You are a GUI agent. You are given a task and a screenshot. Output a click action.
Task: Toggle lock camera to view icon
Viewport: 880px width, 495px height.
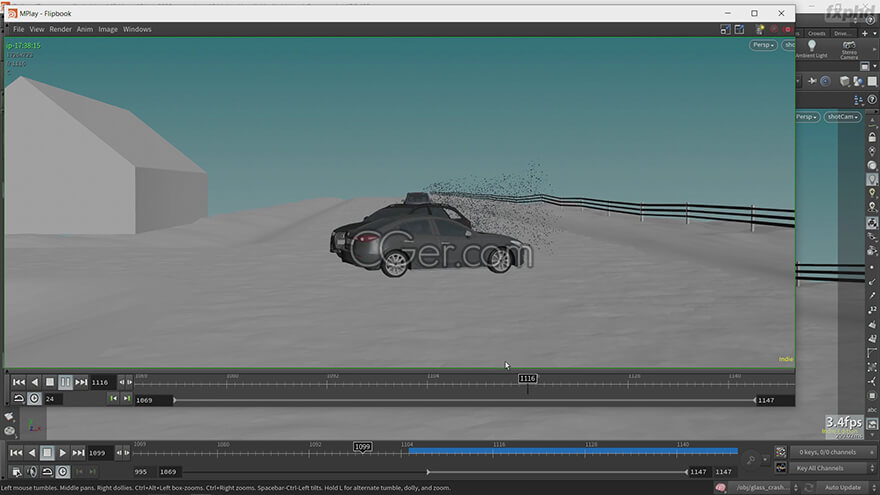[x=872, y=138]
